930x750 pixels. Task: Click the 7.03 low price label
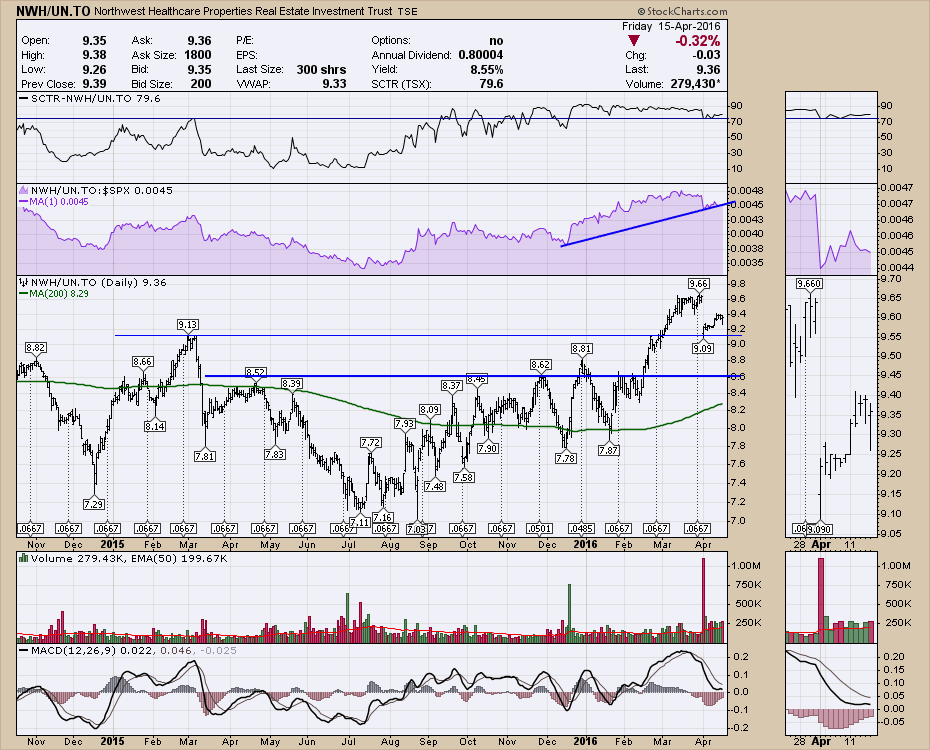tap(417, 528)
